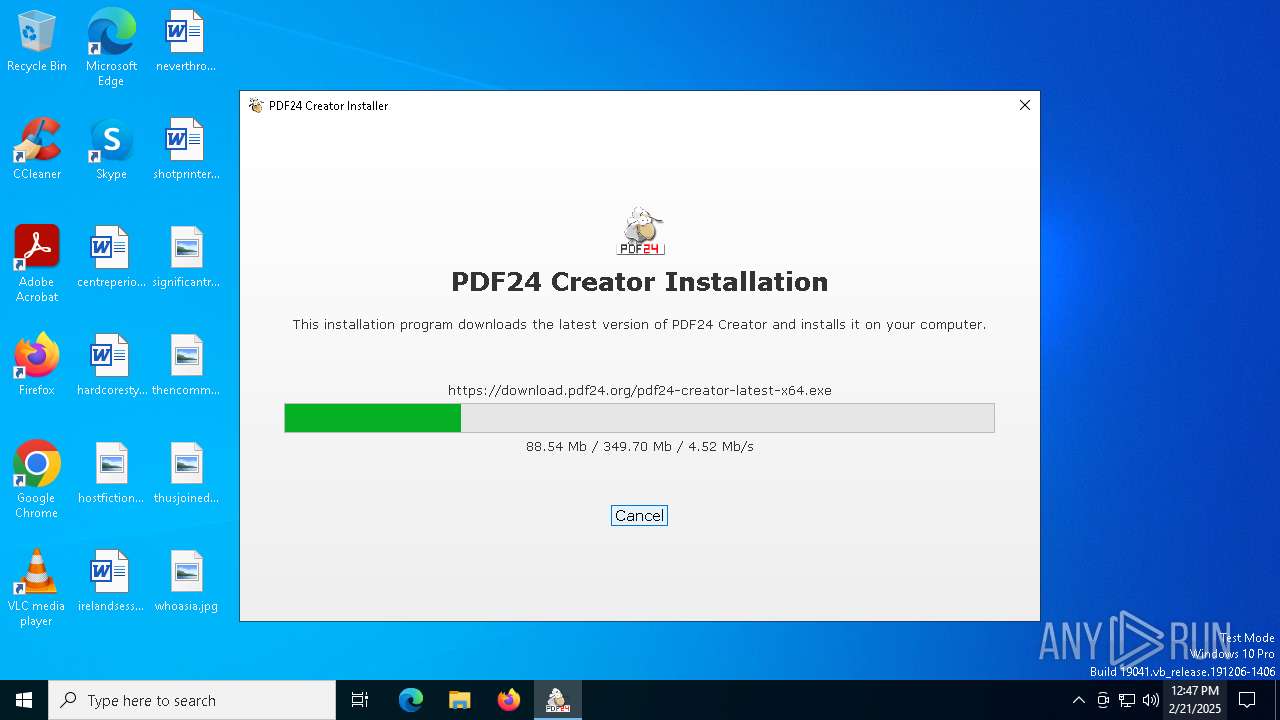Open the network status tray icon
Image resolution: width=1280 pixels, height=720 pixels.
(x=1127, y=700)
